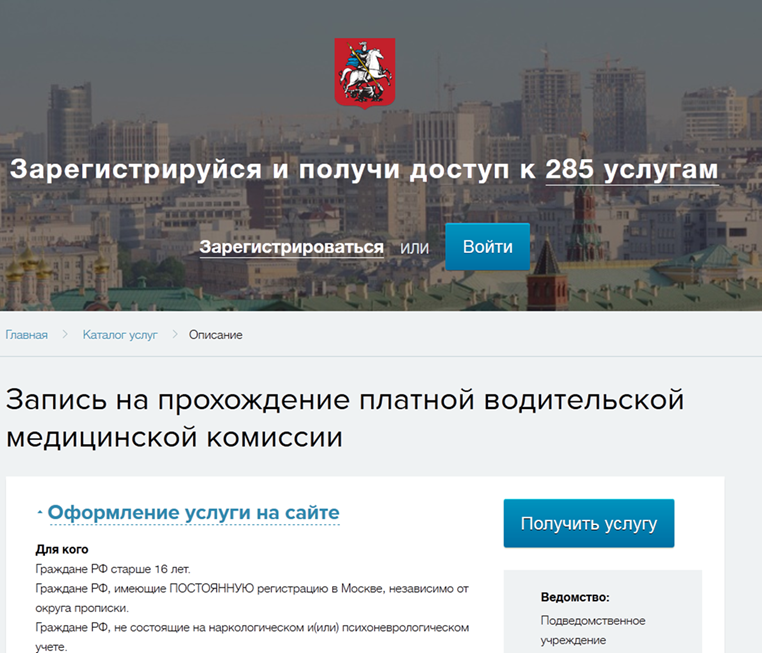Open "Каталог услуг" breadcrumb link
Viewport: 762px width, 653px height.
click(x=120, y=335)
